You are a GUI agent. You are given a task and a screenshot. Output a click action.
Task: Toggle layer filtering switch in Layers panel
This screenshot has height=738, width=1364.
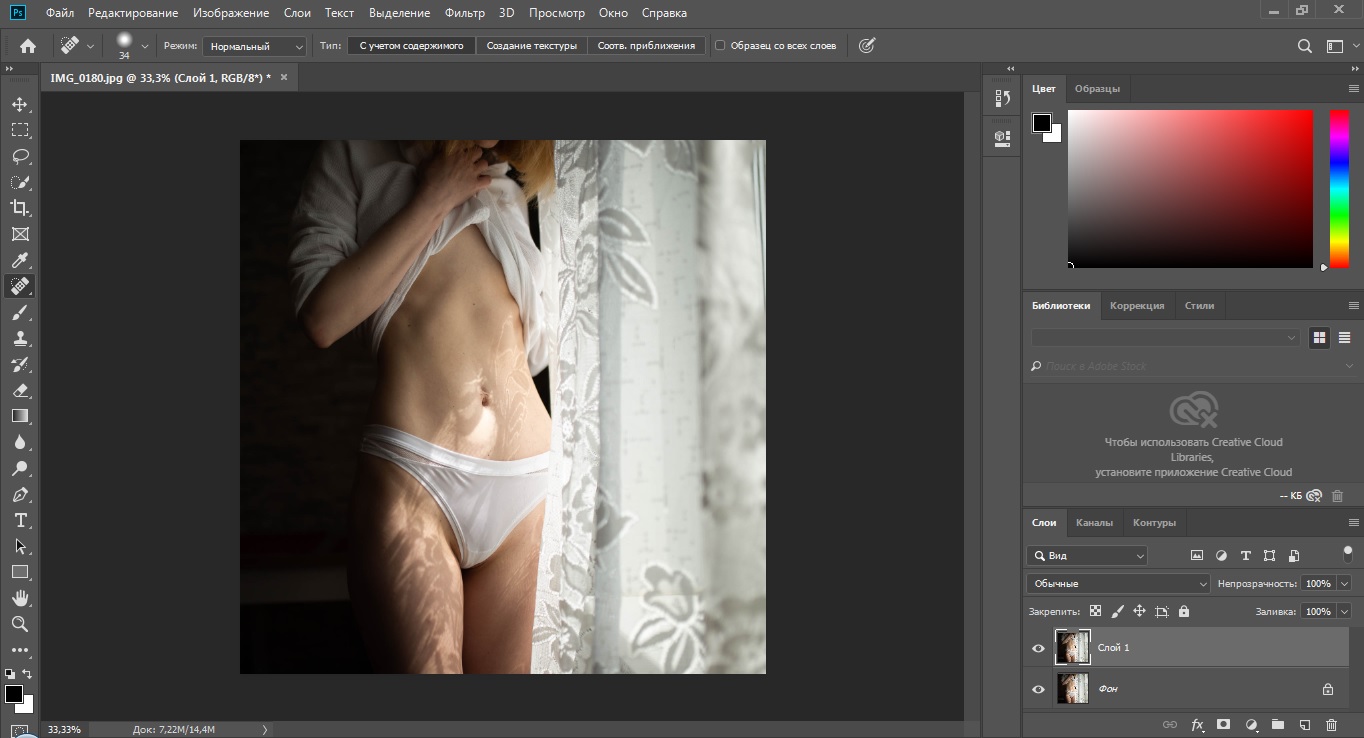point(1347,554)
